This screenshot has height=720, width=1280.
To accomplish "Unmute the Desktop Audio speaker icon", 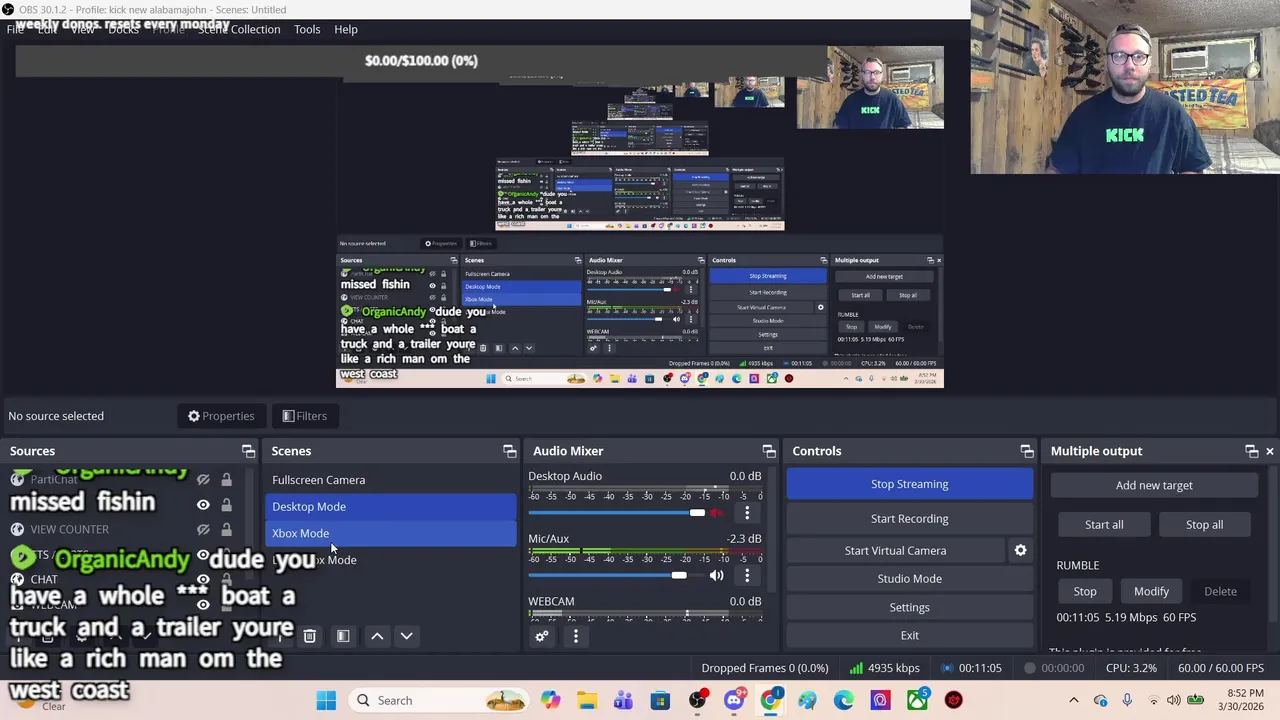I will (x=716, y=513).
